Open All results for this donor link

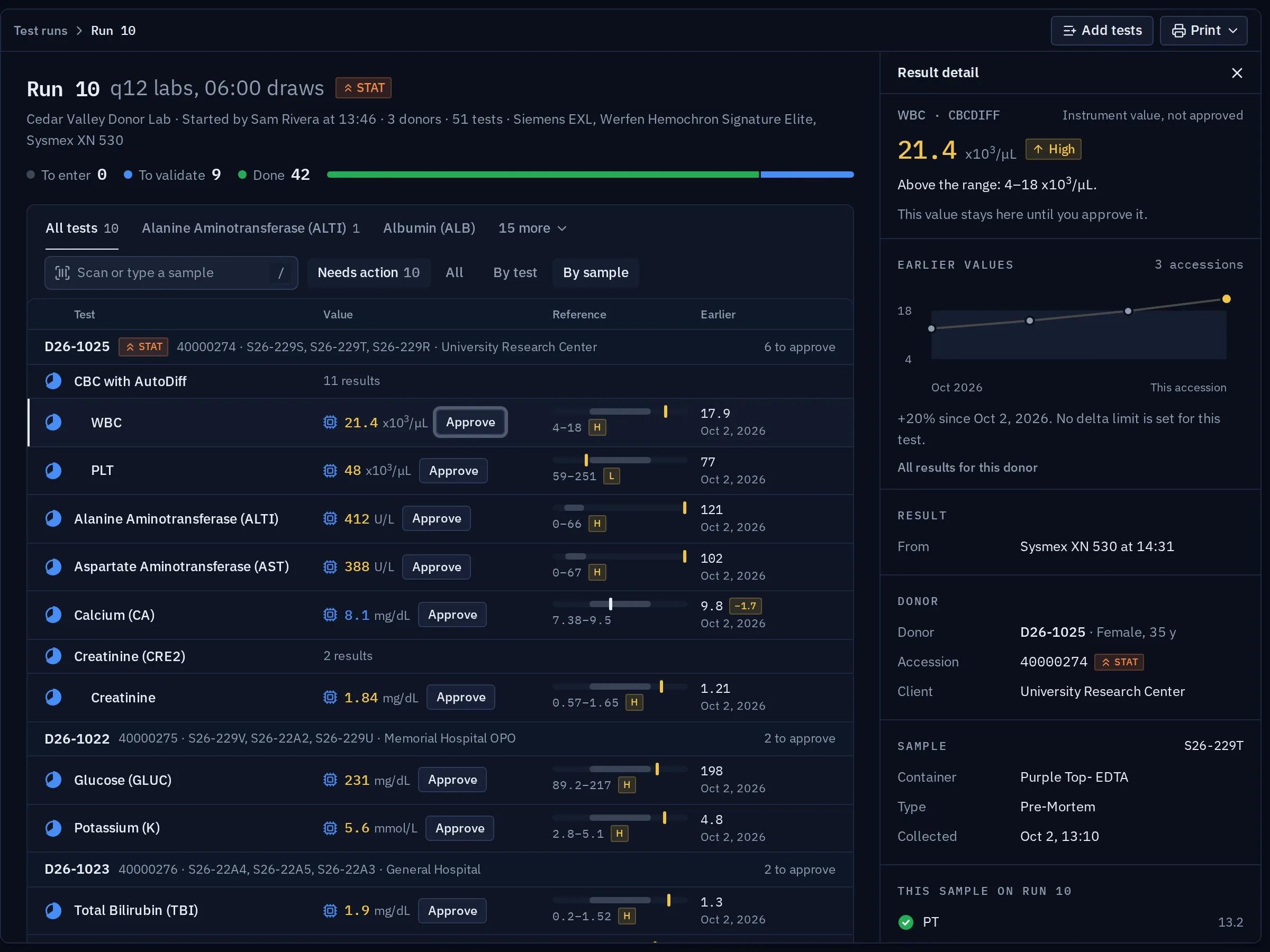(967, 468)
